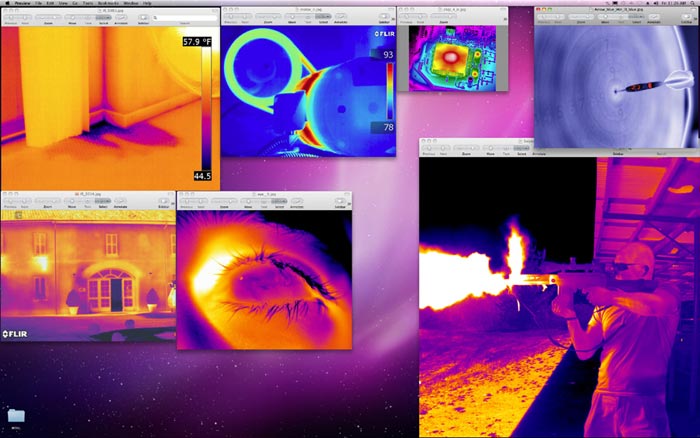Click Zoom control in dart window
The height and width of the screenshot is (438, 700).
[581, 17]
